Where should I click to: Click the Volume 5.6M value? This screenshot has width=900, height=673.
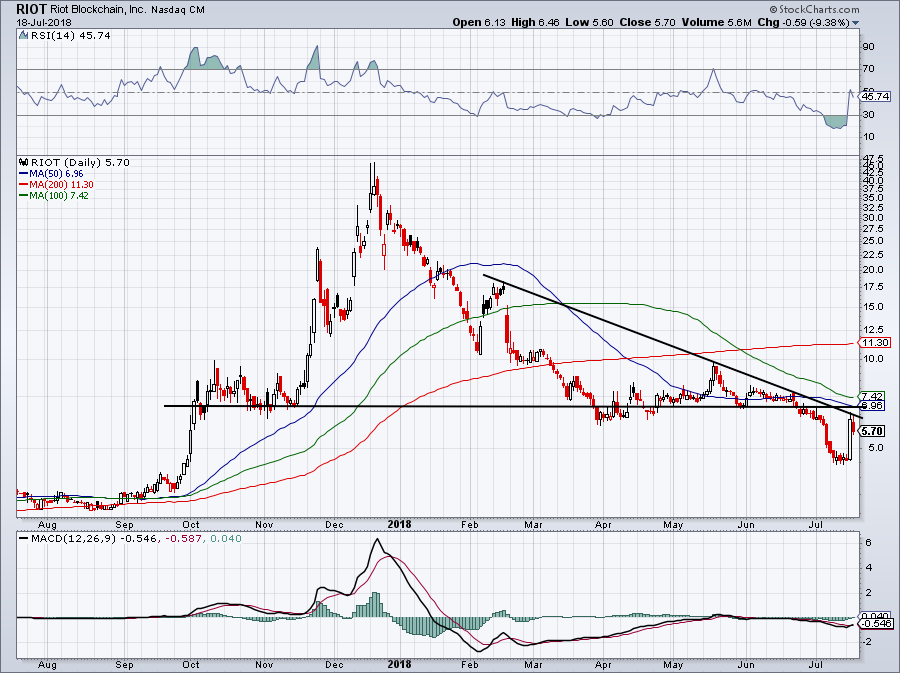tap(716, 22)
